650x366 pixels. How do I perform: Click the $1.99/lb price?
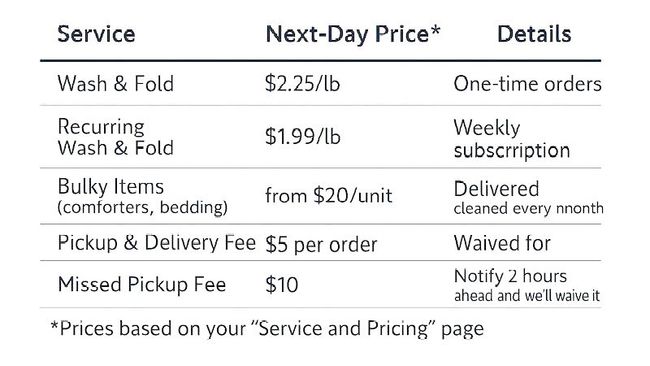(x=303, y=136)
